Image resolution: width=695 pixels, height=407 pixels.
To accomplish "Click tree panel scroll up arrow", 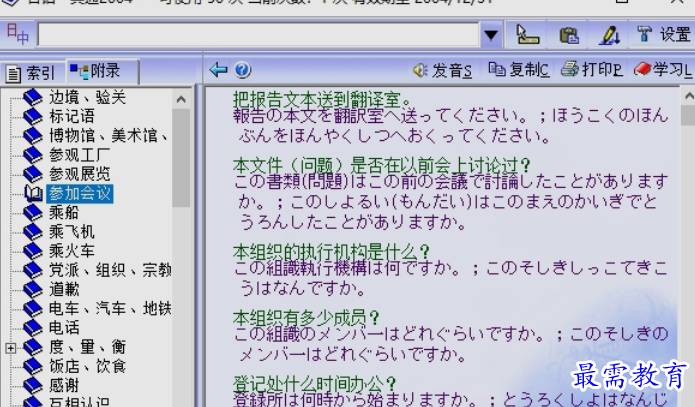I will tap(181, 99).
